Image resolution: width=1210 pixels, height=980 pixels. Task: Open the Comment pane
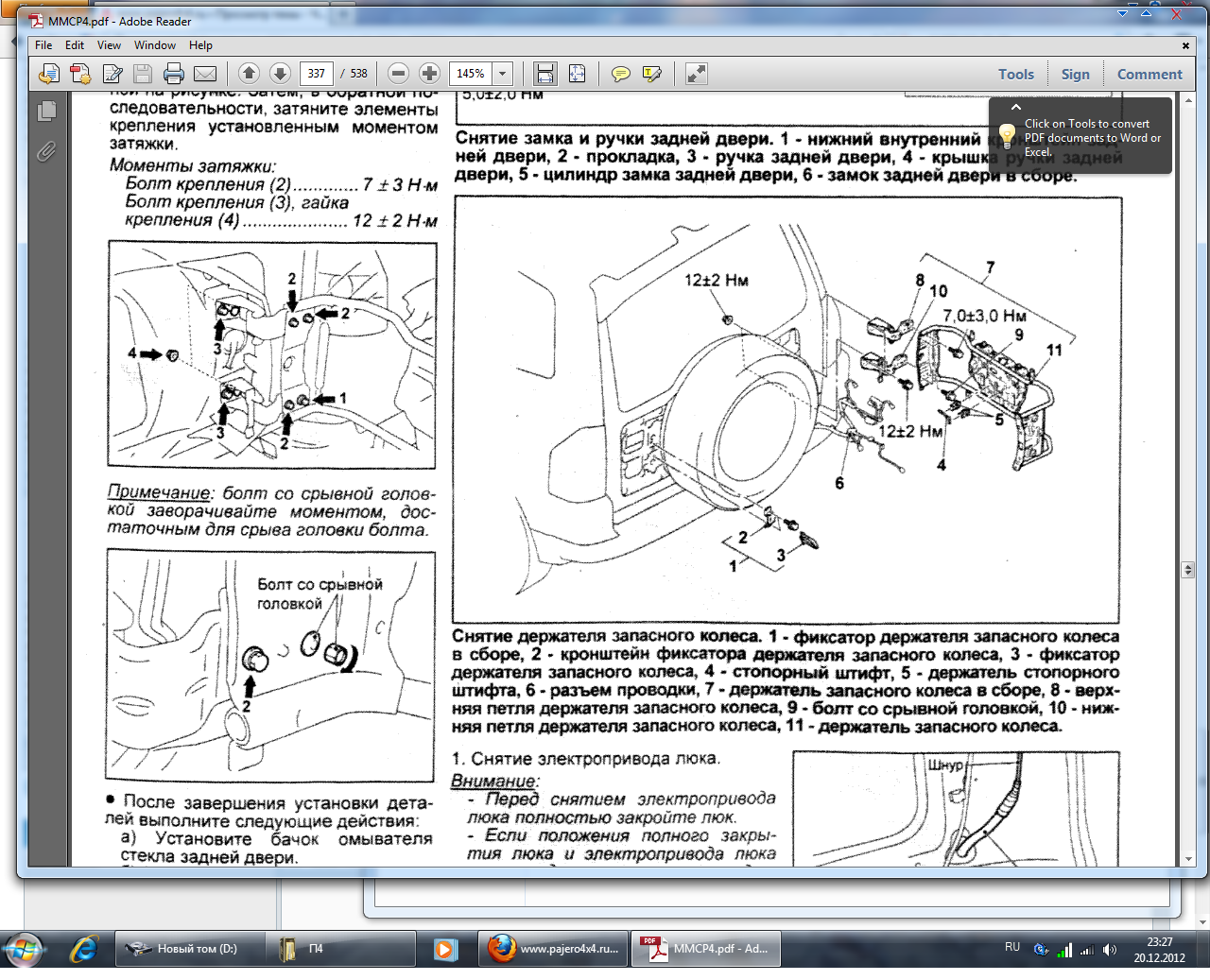click(x=1149, y=75)
